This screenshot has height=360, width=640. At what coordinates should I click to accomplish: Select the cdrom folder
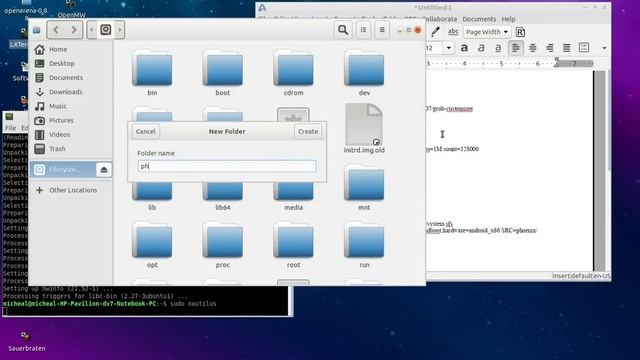pyautogui.click(x=293, y=73)
